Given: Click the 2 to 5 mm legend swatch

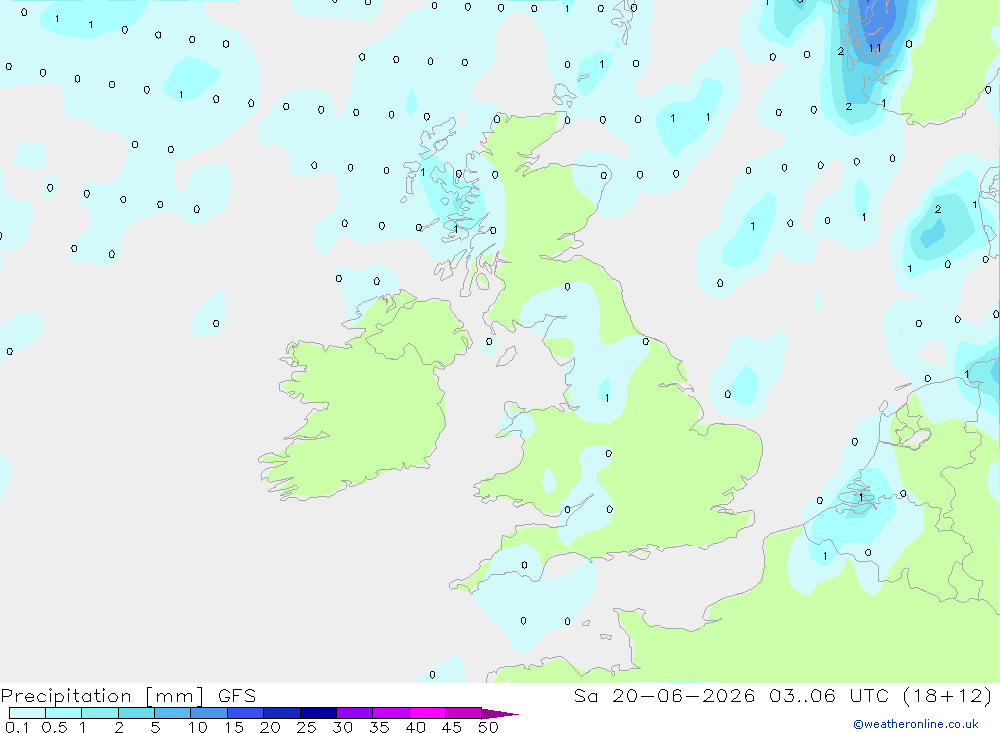Looking at the screenshot, I should click(x=136, y=713).
